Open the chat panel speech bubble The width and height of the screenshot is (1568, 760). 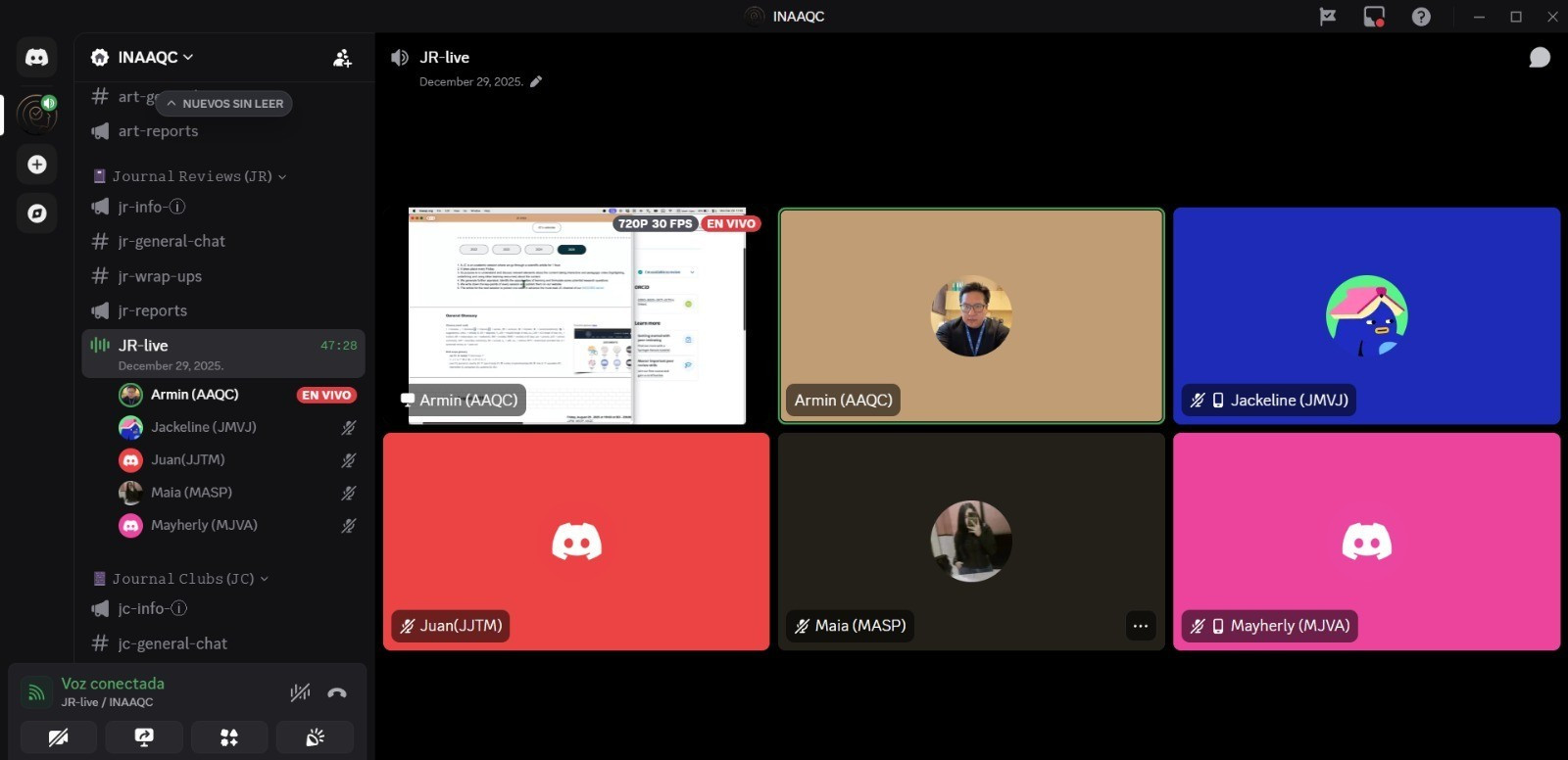[1540, 58]
